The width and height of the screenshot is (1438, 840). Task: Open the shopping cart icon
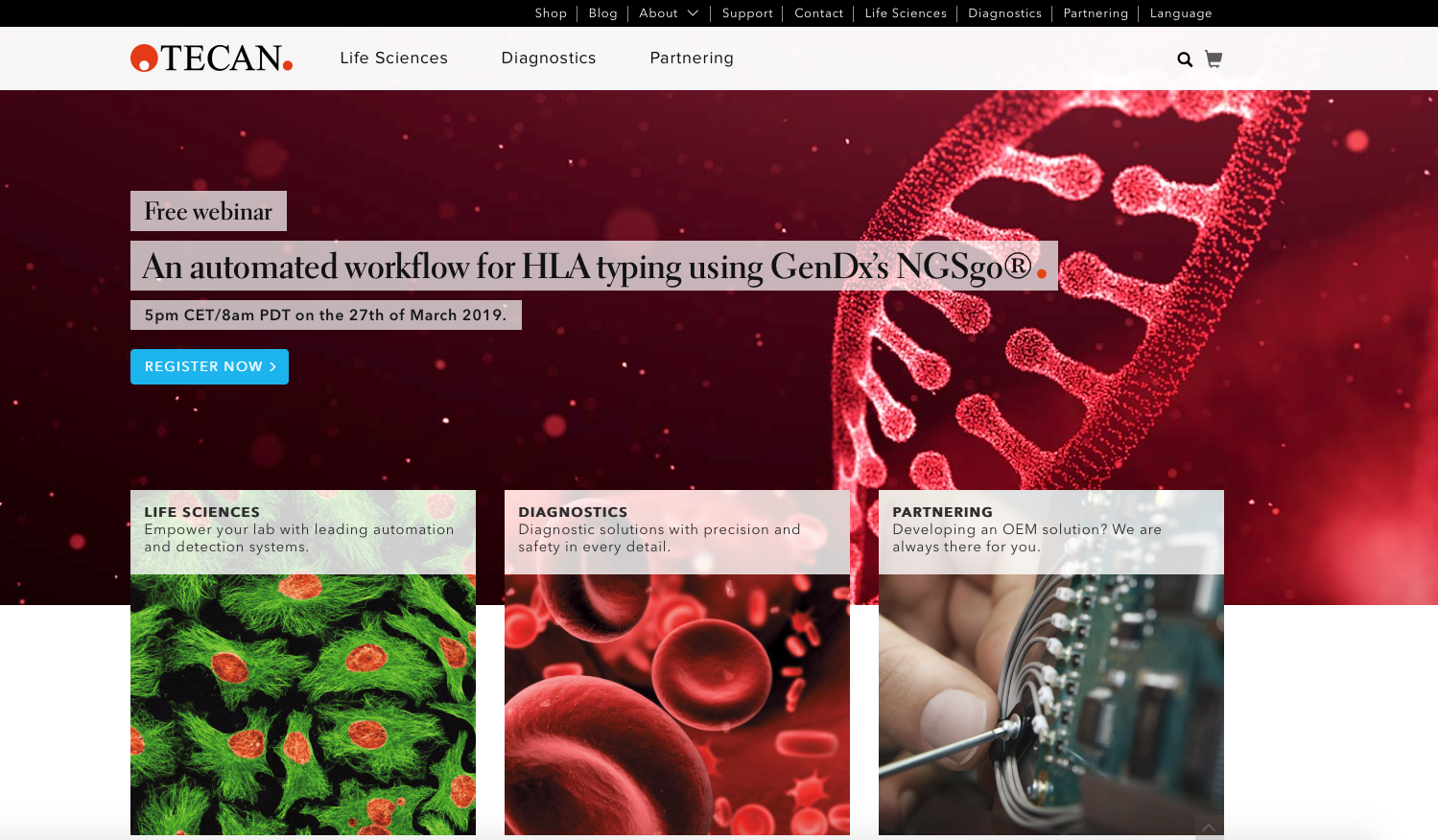[1214, 59]
